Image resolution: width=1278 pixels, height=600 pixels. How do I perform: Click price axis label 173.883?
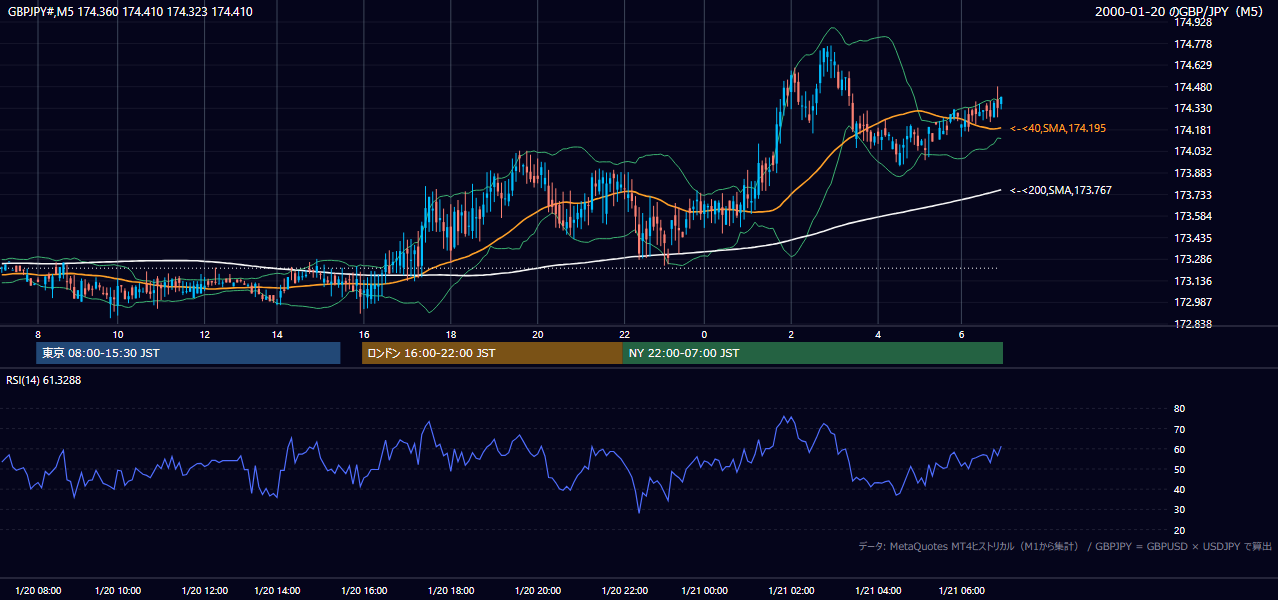(x=1193, y=173)
